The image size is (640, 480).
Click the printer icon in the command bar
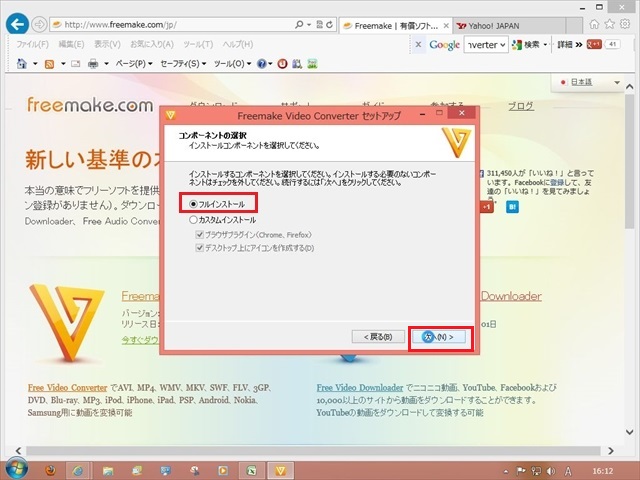(92, 64)
